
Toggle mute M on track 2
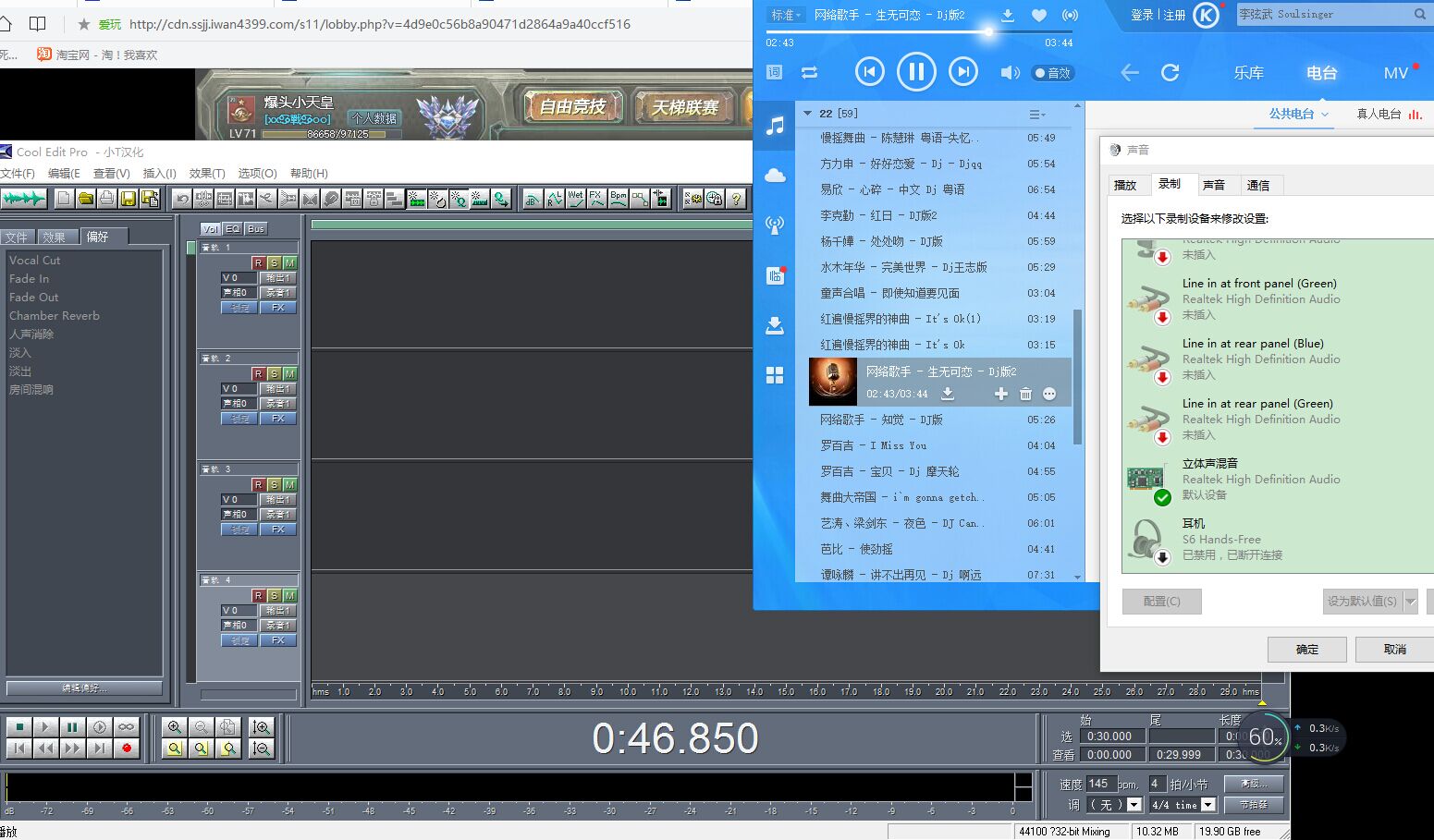point(289,374)
